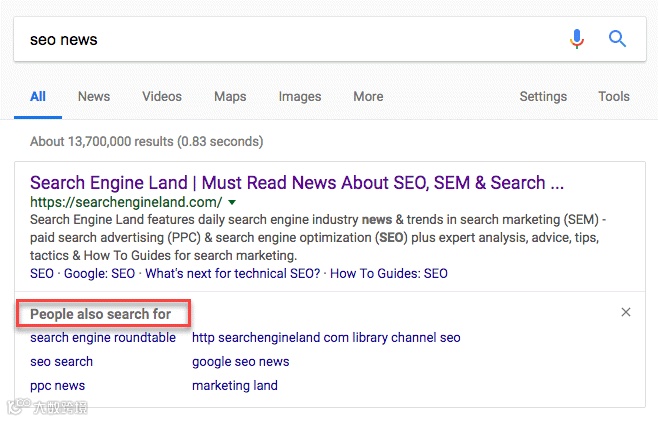Click the "ppc news" related search
The image size is (658, 421).
point(57,386)
